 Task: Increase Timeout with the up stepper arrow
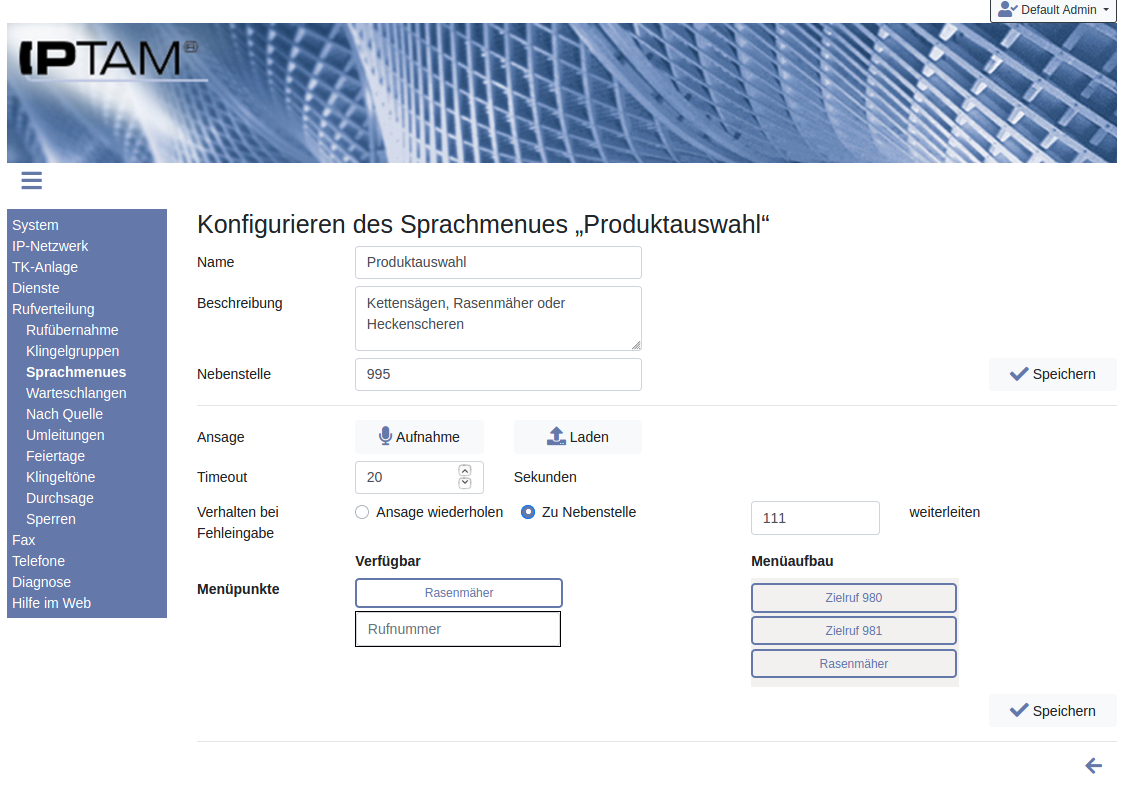click(x=464, y=470)
